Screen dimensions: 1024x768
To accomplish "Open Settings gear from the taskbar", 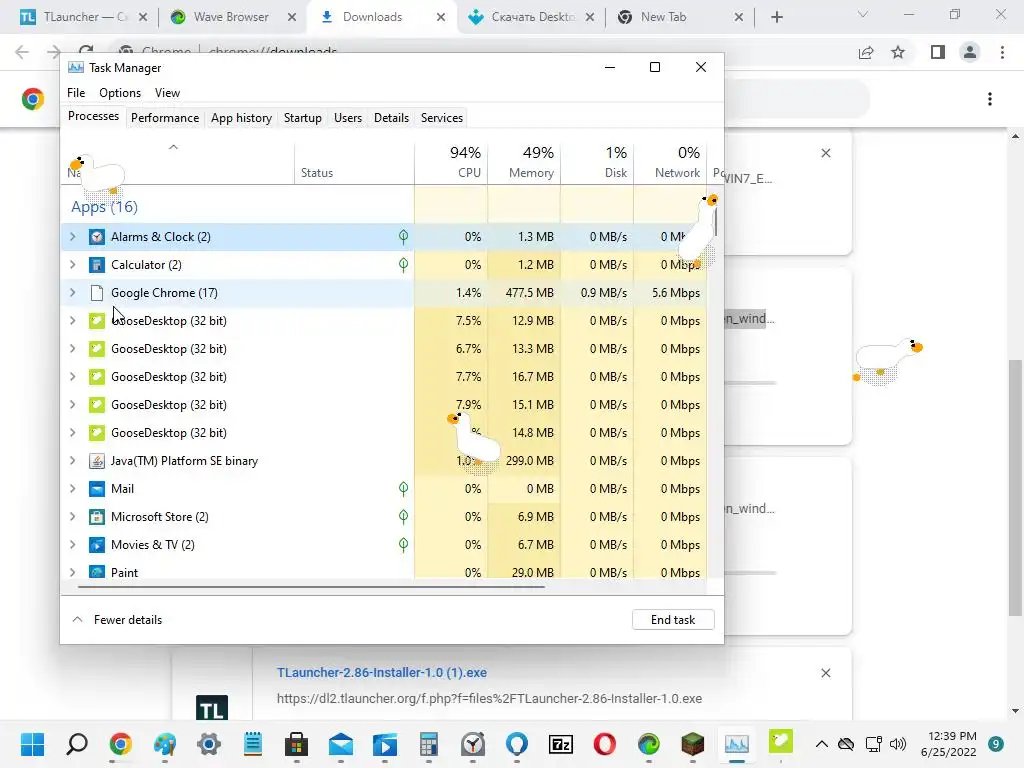I will pos(209,744).
